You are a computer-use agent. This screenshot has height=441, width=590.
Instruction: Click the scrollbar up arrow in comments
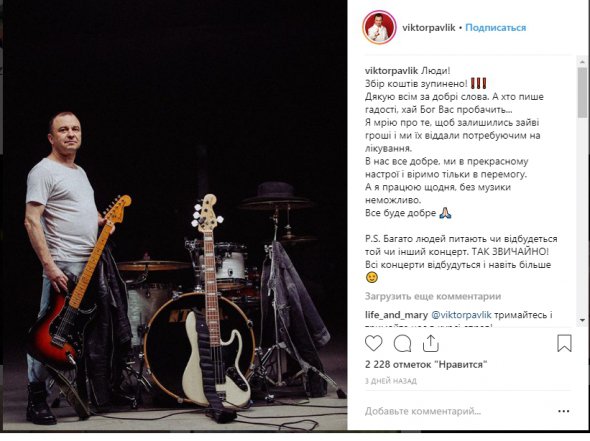582,61
